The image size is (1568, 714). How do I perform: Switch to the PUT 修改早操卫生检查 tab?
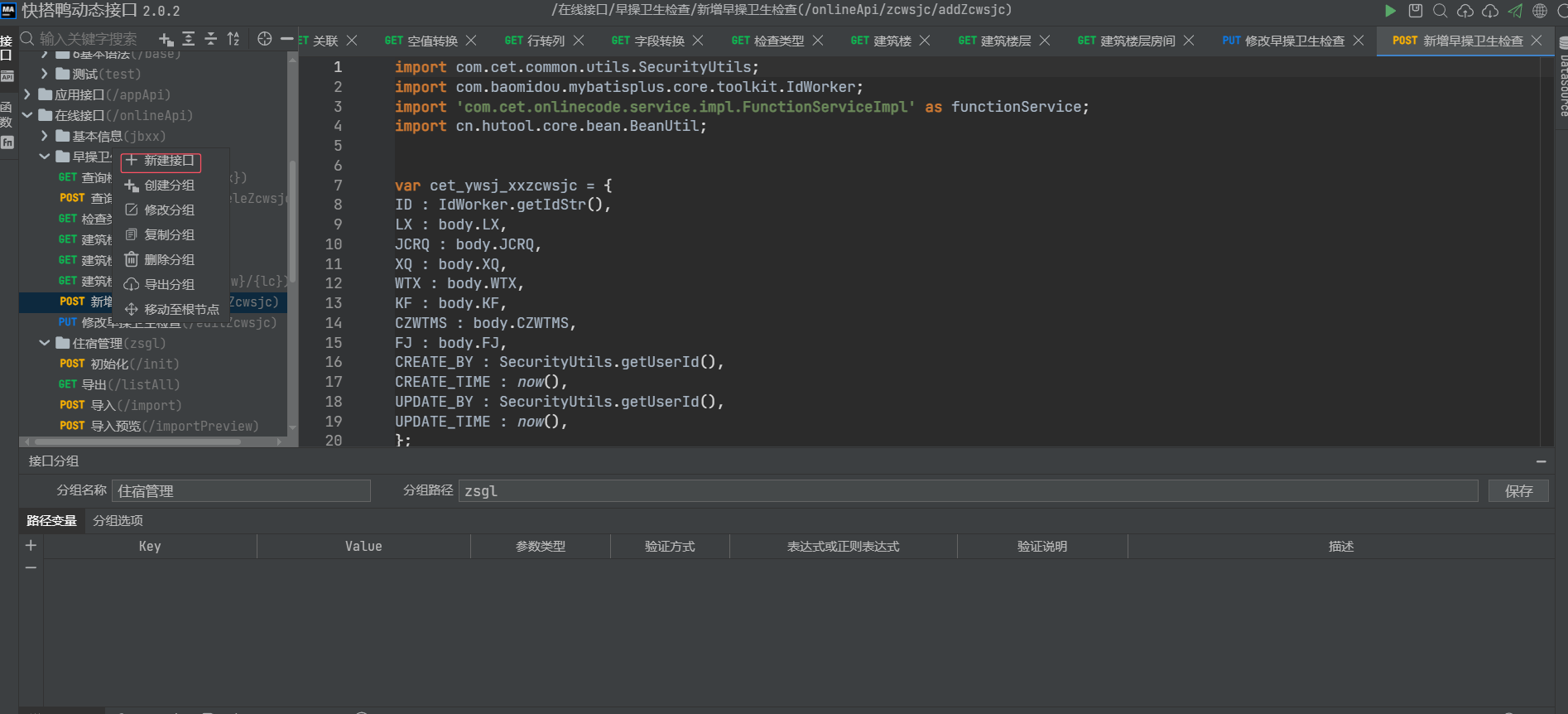pyautogui.click(x=1283, y=41)
